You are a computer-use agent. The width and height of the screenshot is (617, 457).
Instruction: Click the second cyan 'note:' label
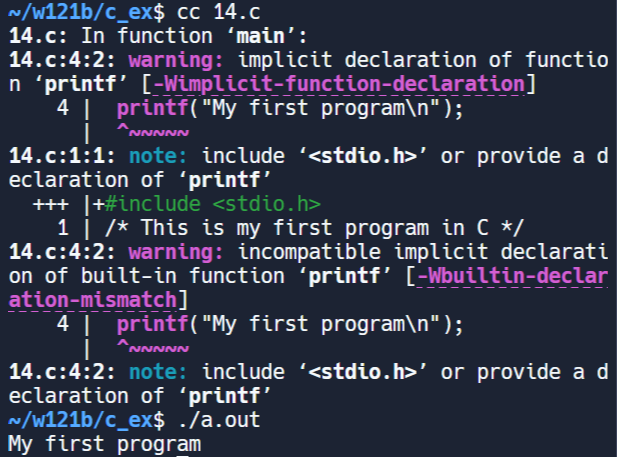tap(158, 372)
